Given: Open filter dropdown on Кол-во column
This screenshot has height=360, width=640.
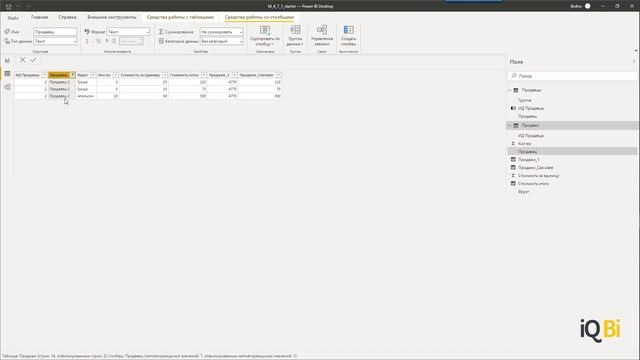Looking at the screenshot, I should pyautogui.click(x=116, y=75).
